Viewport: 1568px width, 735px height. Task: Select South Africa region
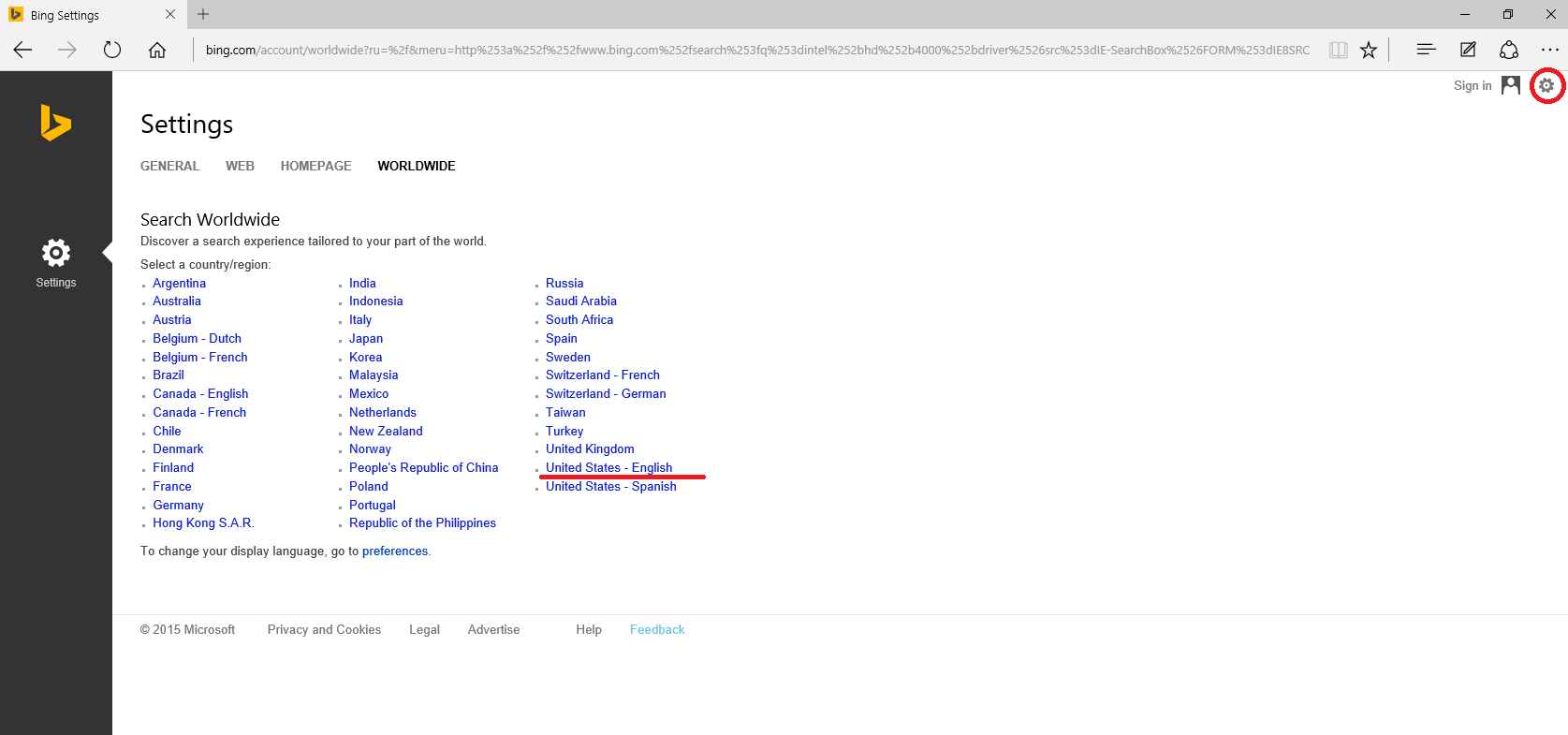tap(579, 319)
